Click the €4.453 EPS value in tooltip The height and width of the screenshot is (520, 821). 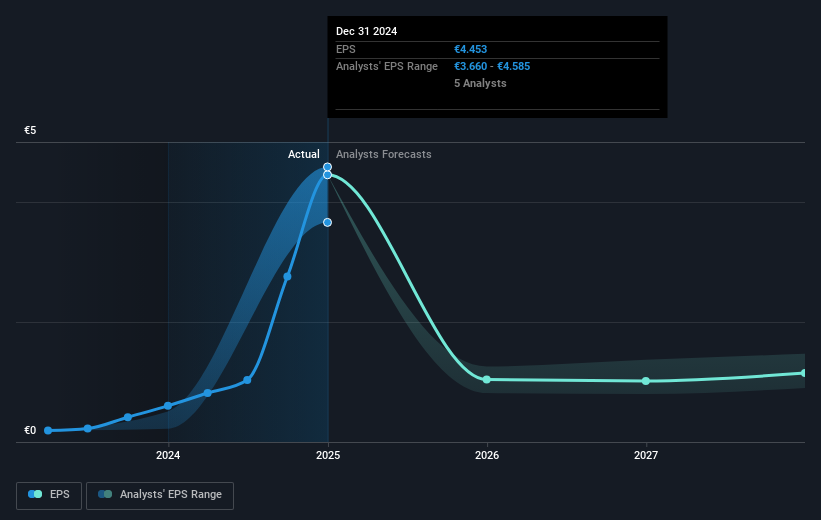[x=470, y=49]
